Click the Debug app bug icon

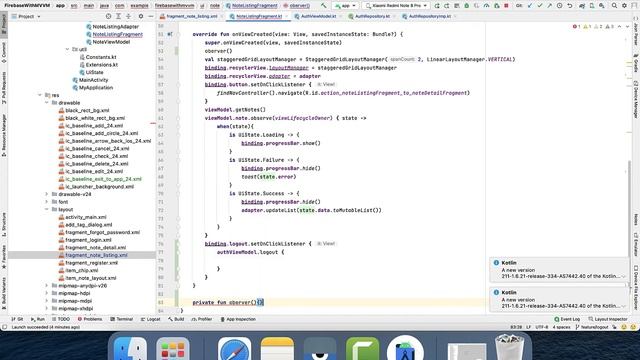pos(467,6)
